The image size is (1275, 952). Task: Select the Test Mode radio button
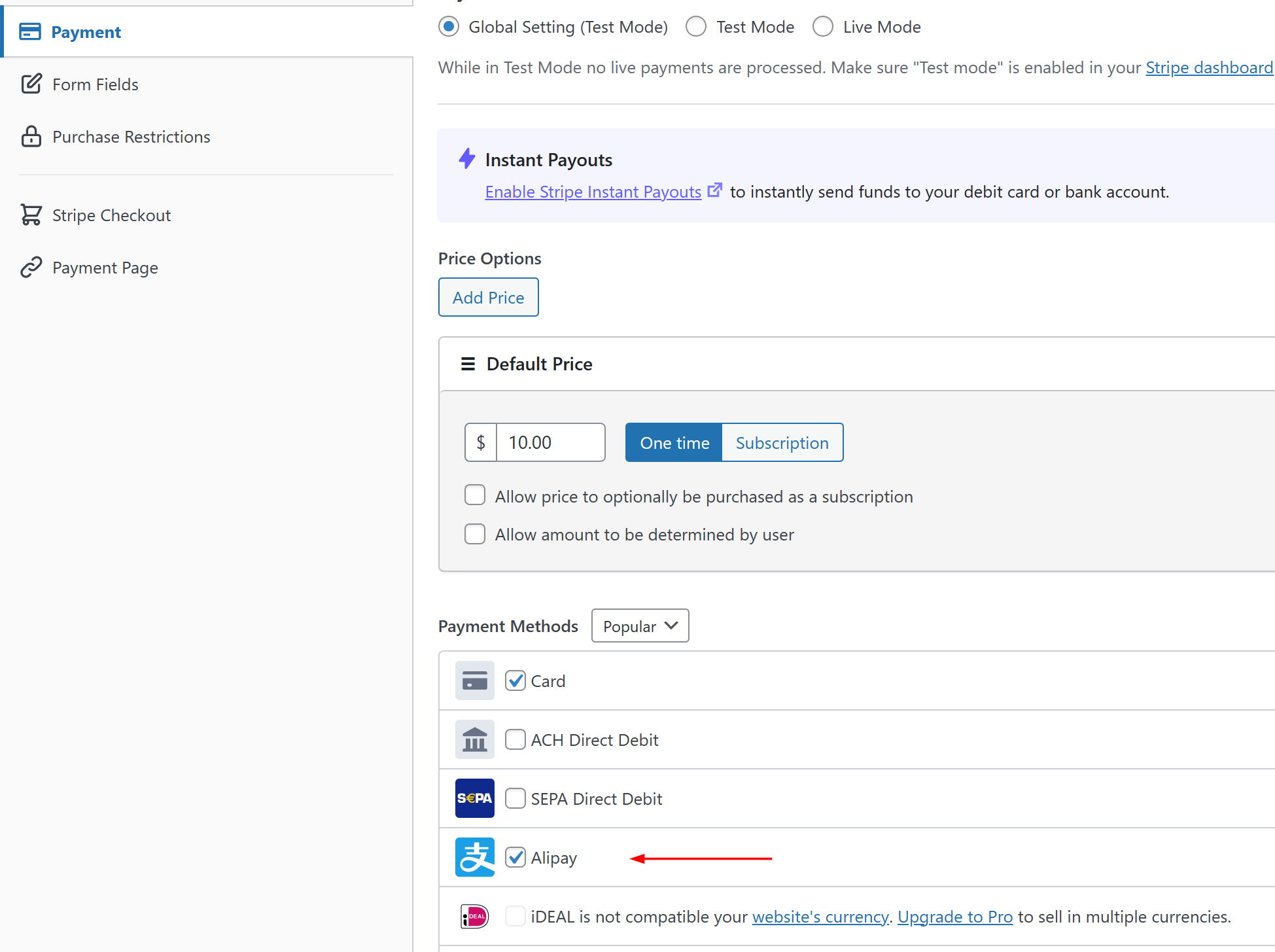[696, 27]
